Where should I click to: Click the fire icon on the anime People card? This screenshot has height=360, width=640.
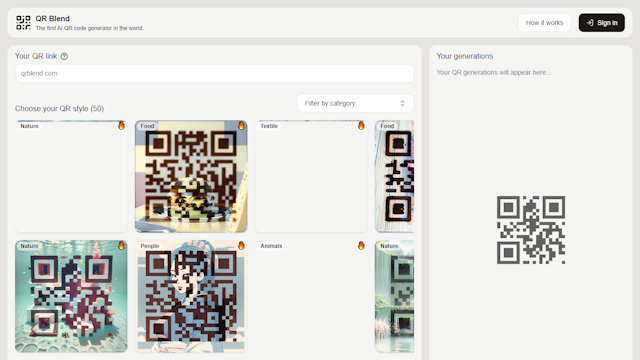click(x=241, y=245)
